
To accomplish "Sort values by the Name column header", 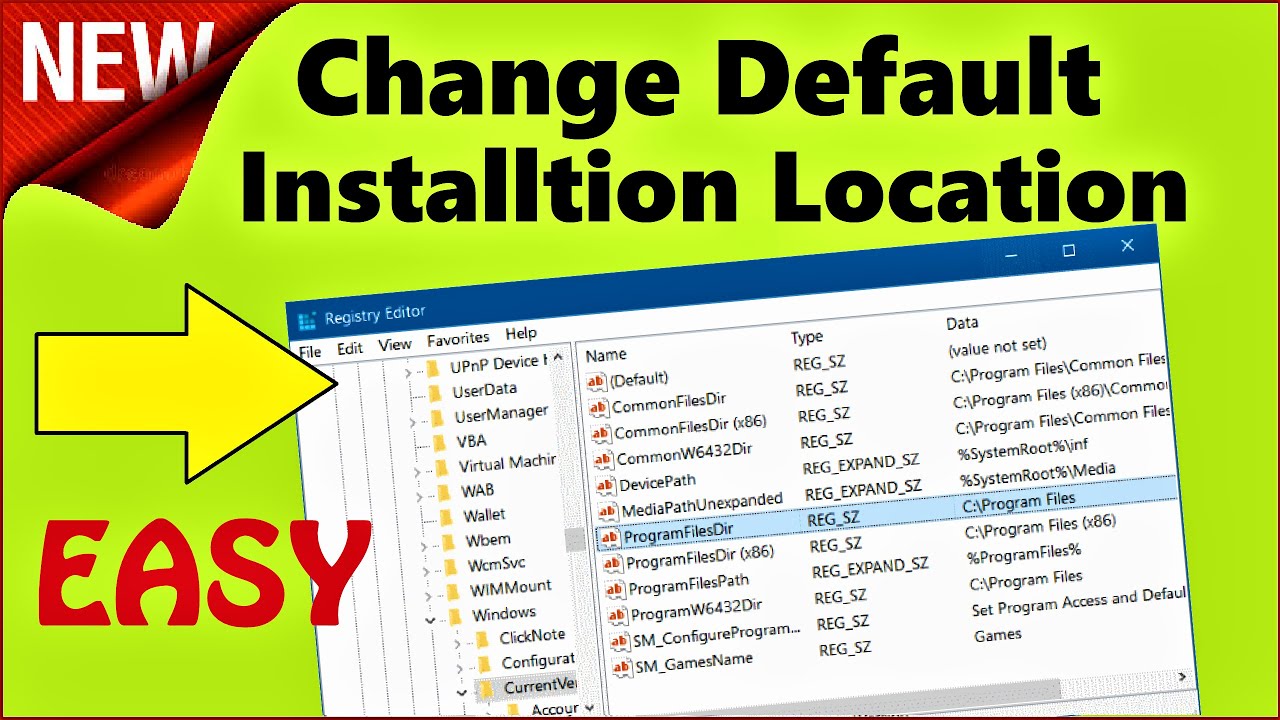I will tap(606, 355).
